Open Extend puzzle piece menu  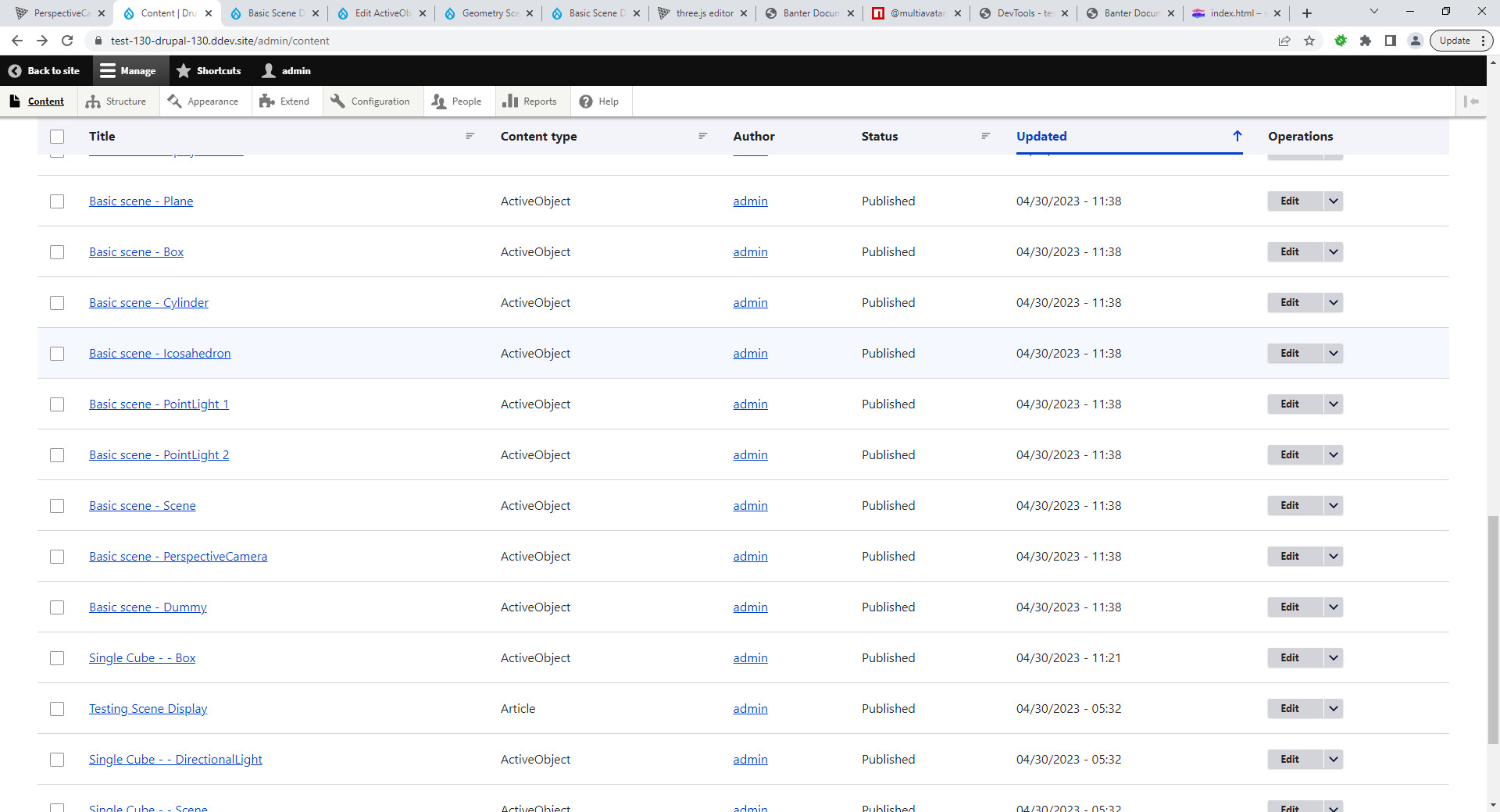[267, 101]
